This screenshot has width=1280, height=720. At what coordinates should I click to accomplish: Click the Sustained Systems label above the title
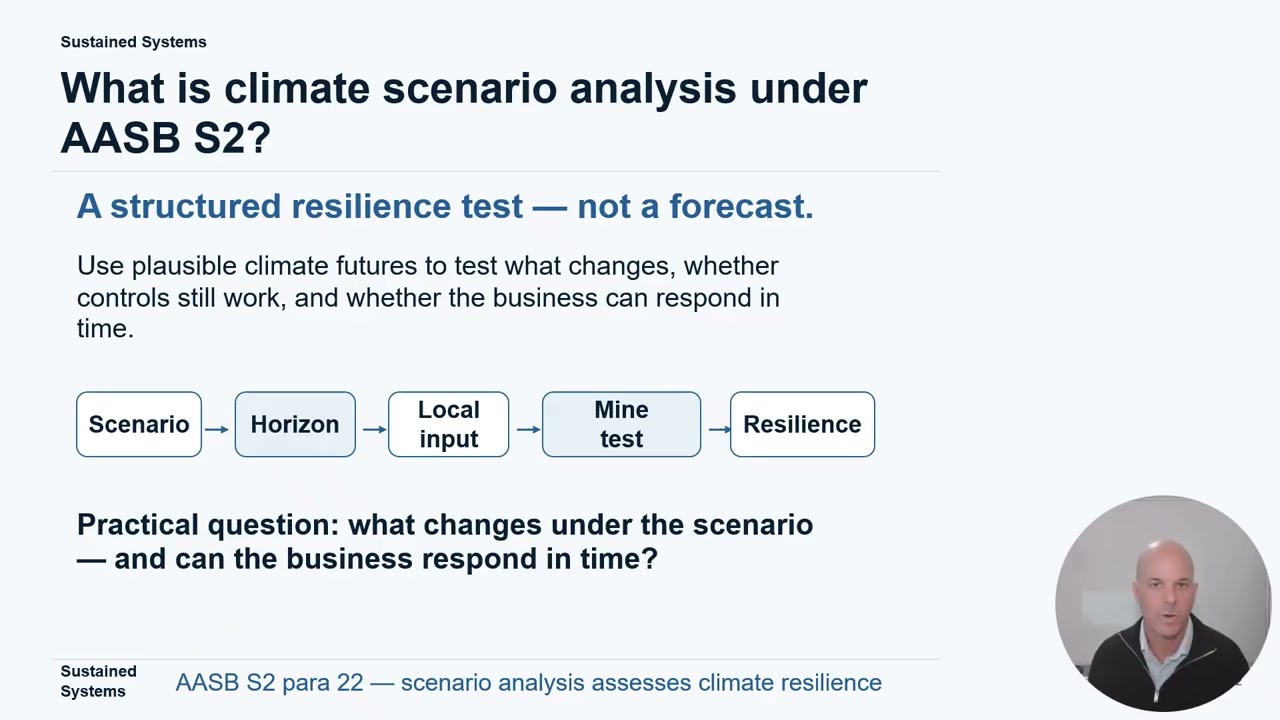pos(133,42)
